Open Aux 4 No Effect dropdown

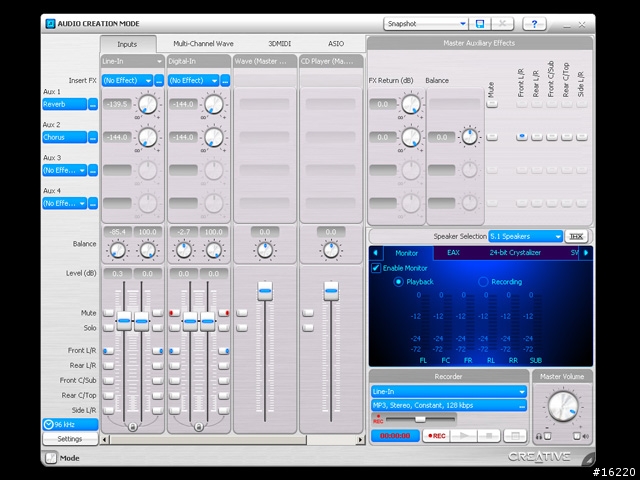[64, 203]
